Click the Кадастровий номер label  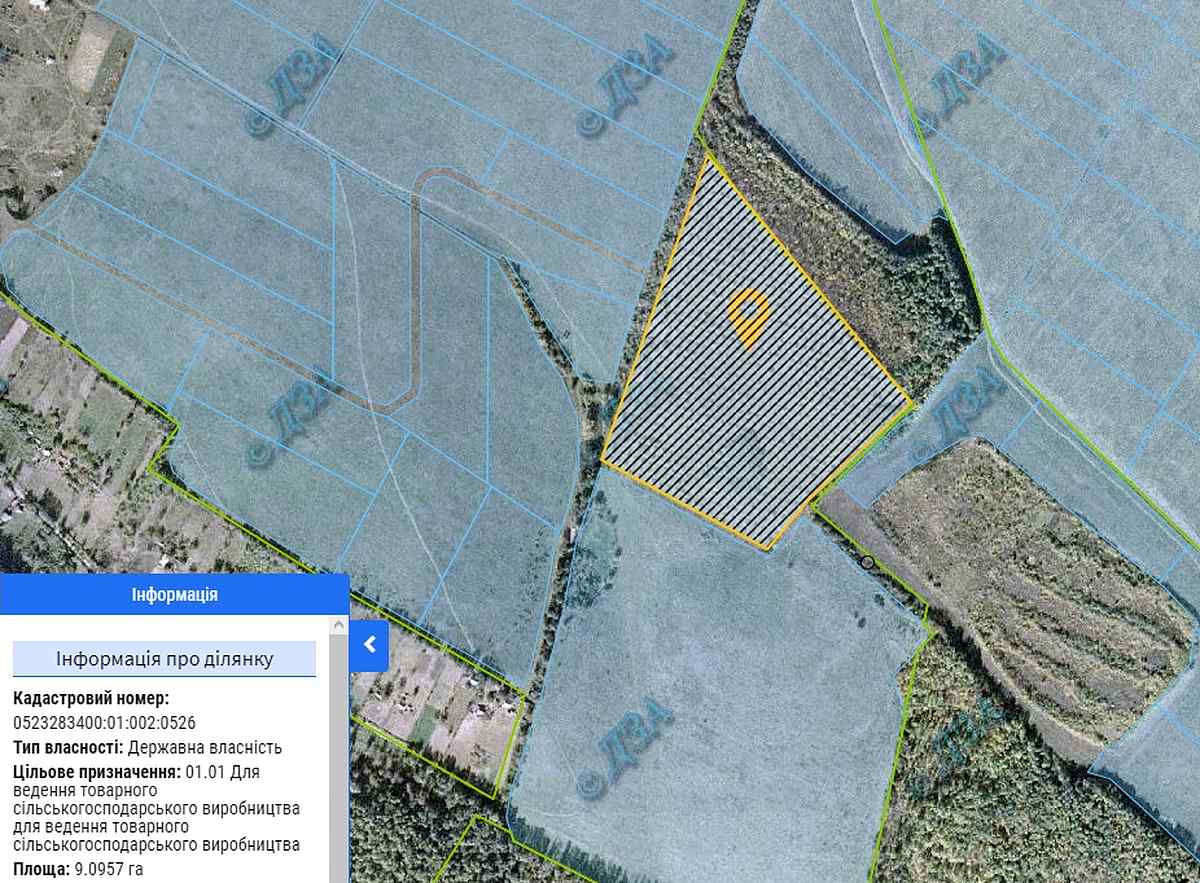[91, 698]
